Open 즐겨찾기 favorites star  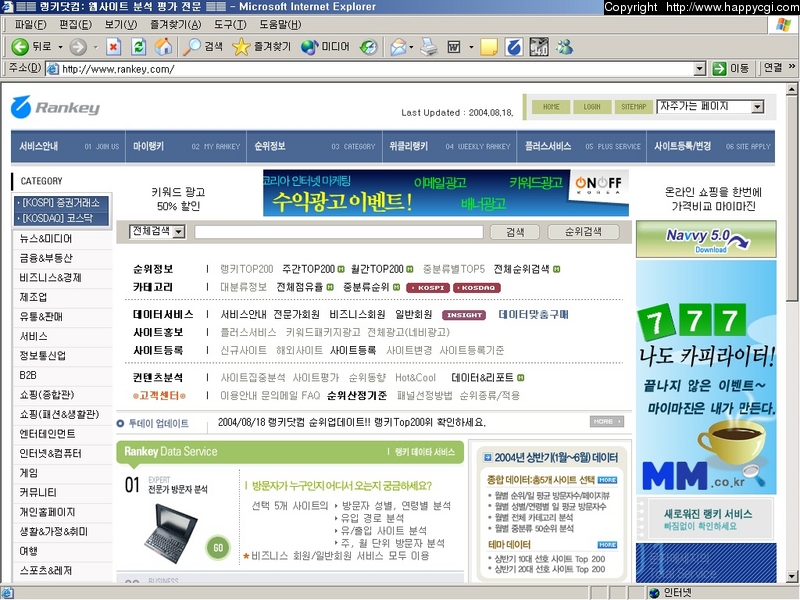click(x=261, y=47)
